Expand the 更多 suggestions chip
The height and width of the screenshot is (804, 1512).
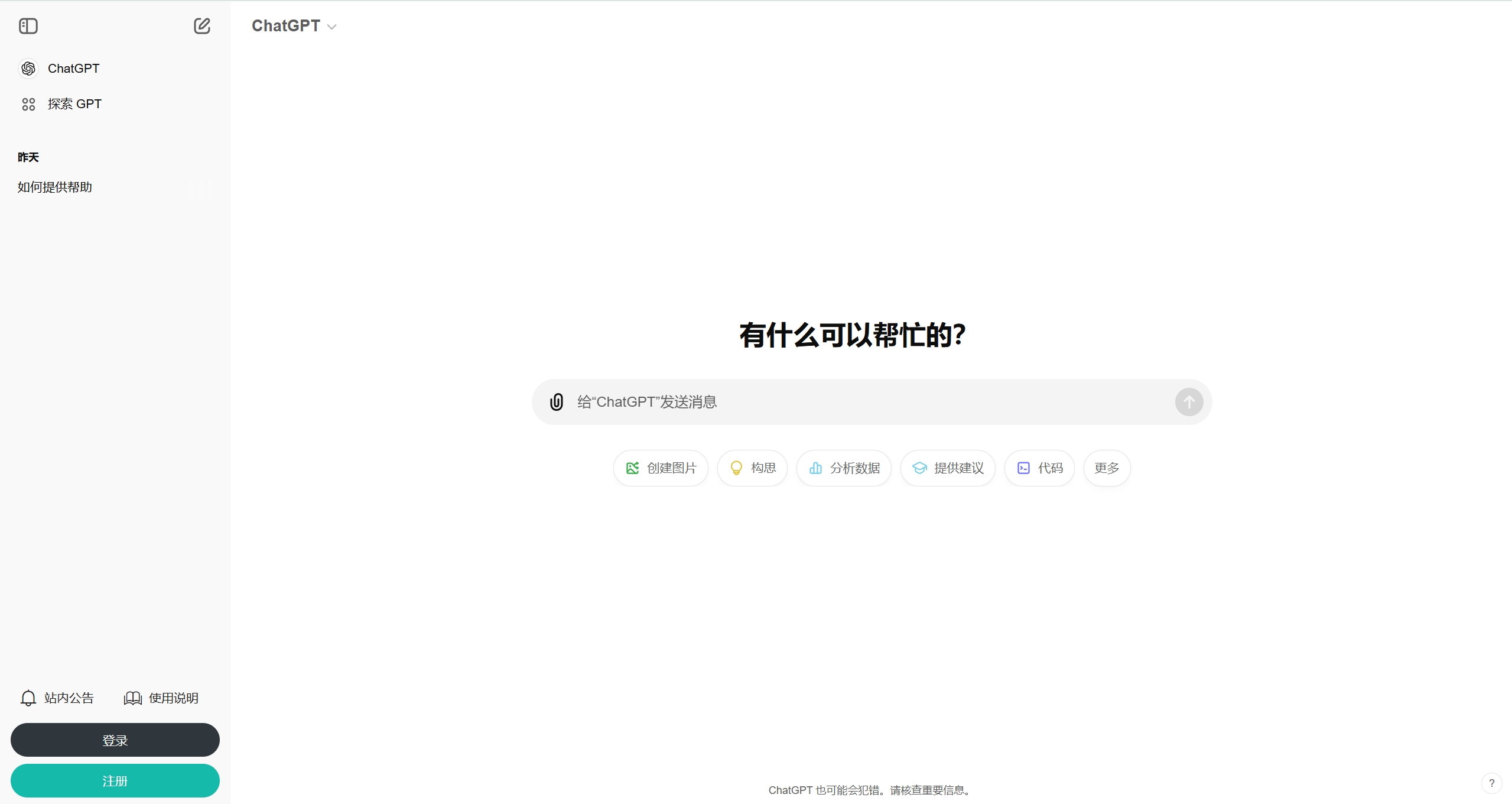tap(1107, 468)
